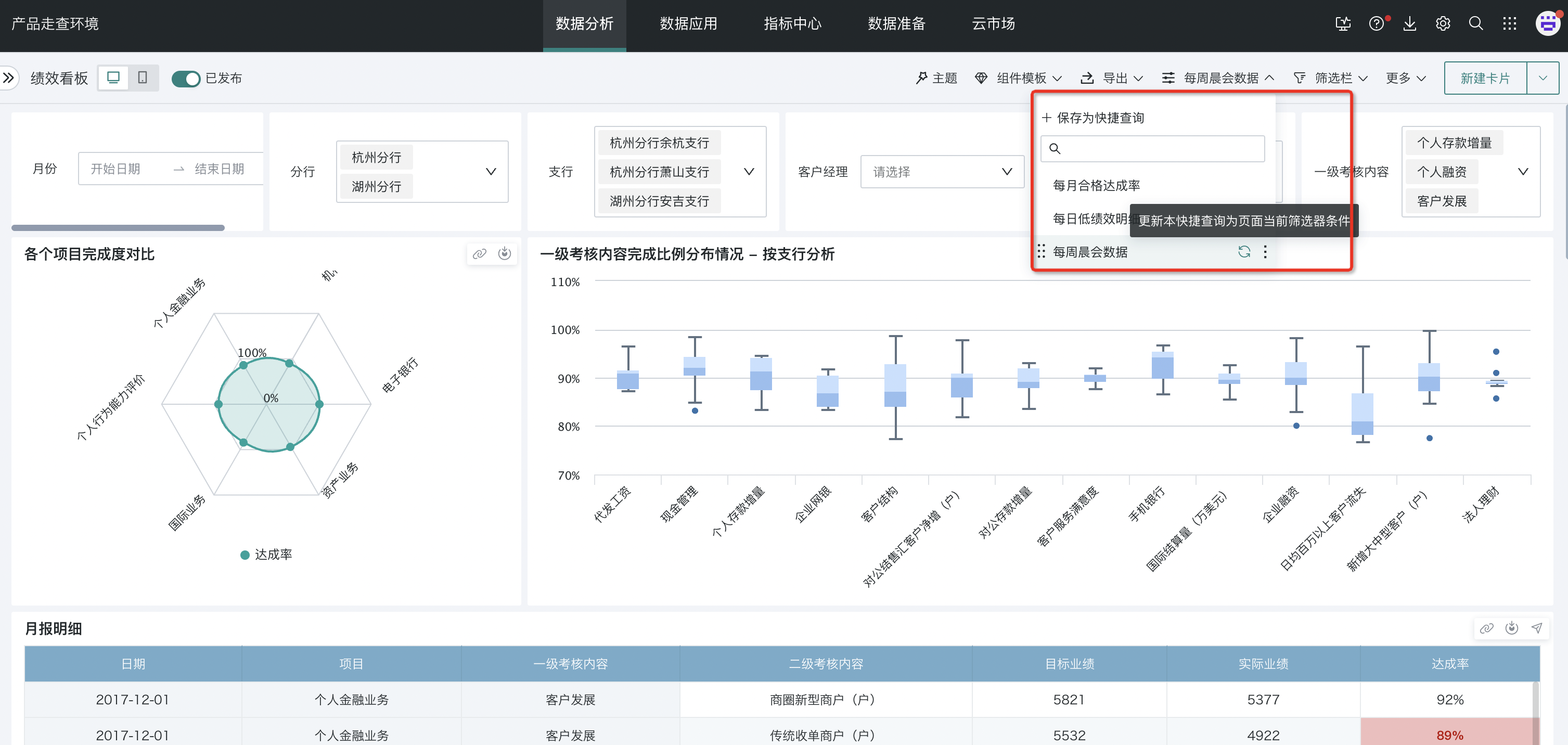
Task: Expand the 分行 dropdown
Action: pos(491,172)
